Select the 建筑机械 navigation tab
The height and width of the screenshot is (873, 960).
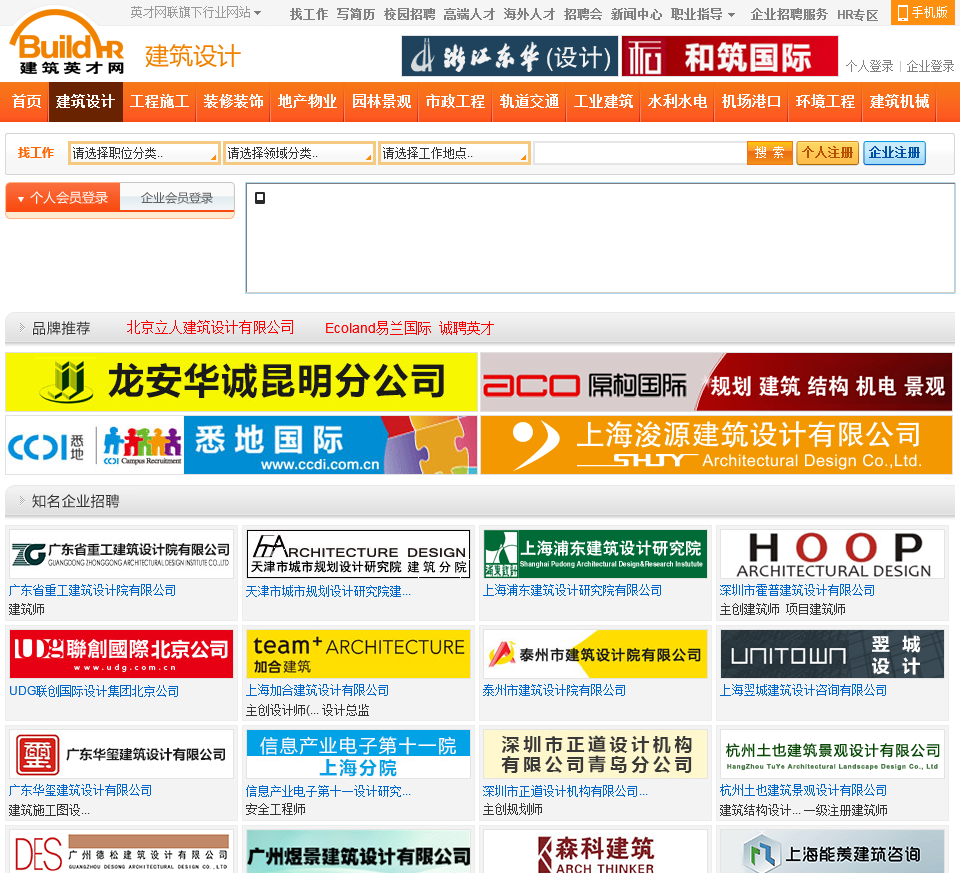coord(900,102)
